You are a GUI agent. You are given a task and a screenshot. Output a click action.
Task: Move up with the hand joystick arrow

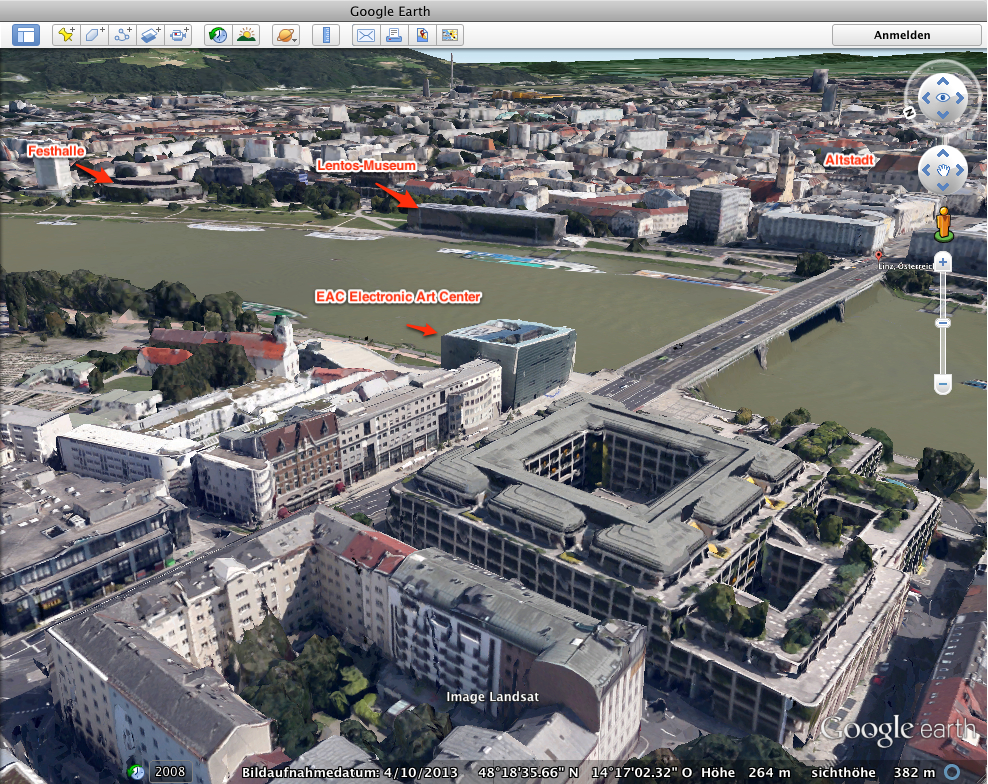pyautogui.click(x=943, y=153)
